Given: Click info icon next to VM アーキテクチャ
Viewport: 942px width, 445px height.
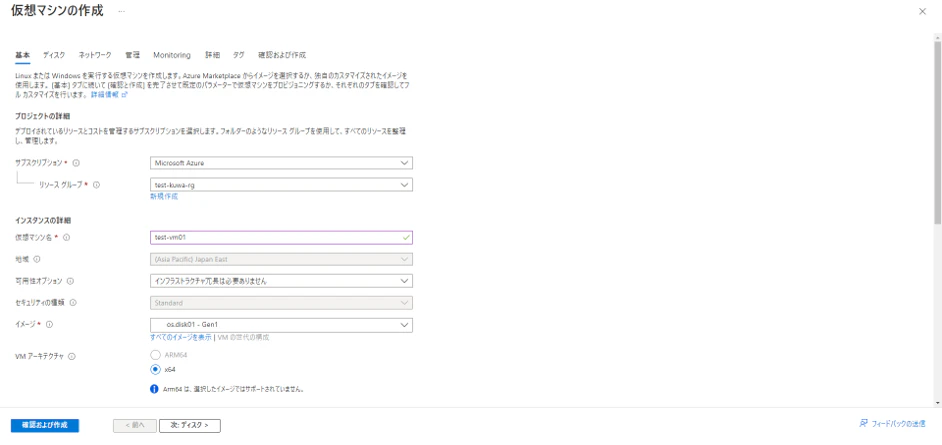Looking at the screenshot, I should (71, 356).
